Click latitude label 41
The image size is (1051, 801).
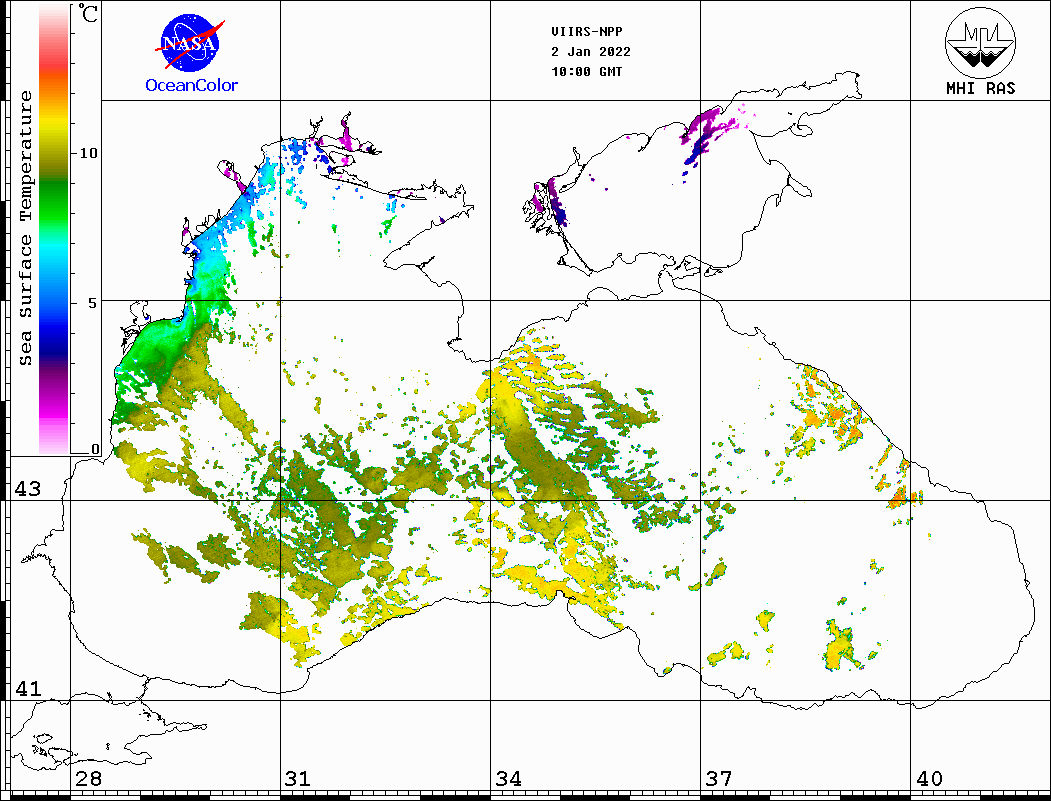pyautogui.click(x=27, y=688)
